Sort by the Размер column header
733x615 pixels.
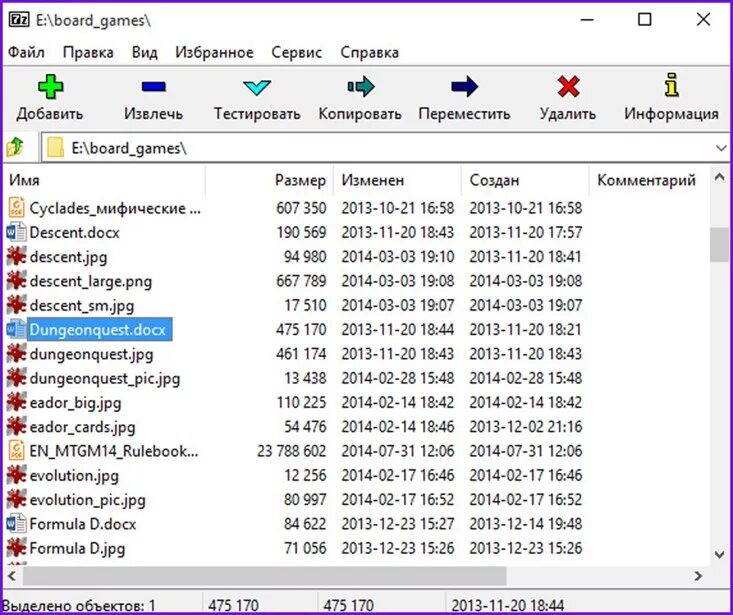(x=269, y=180)
